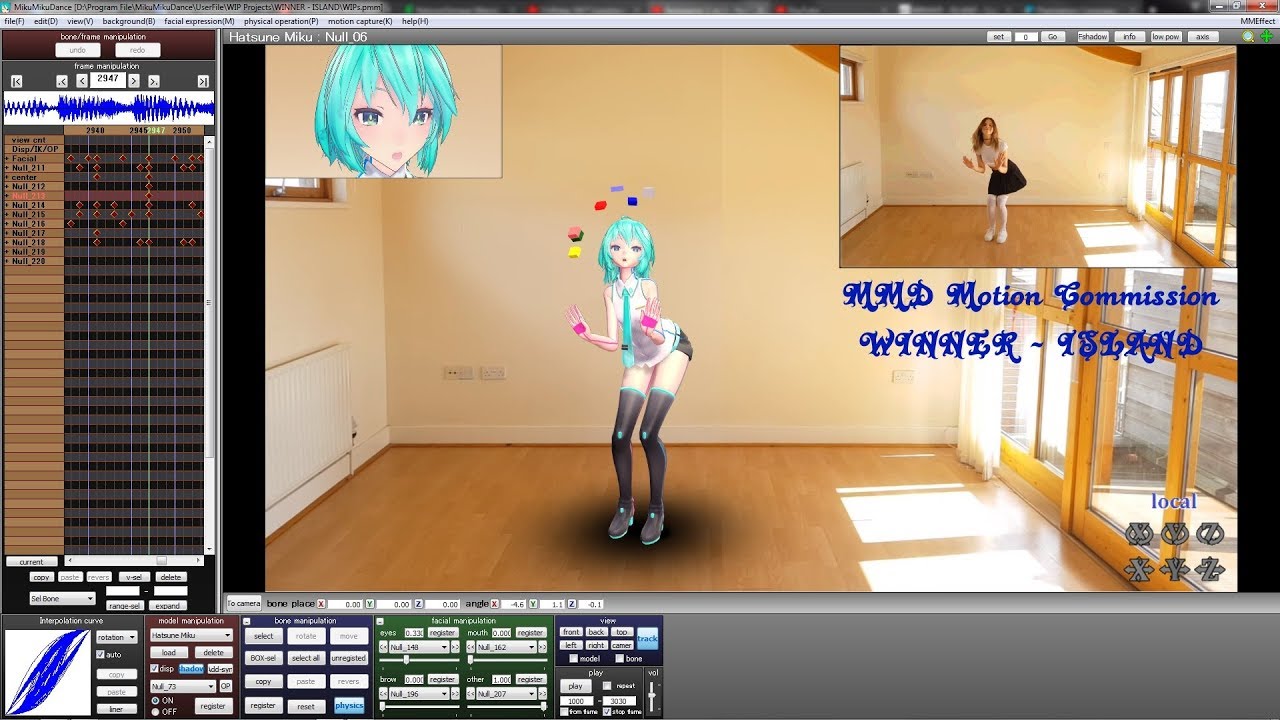Adjust the vol volume slider

(x=652, y=694)
